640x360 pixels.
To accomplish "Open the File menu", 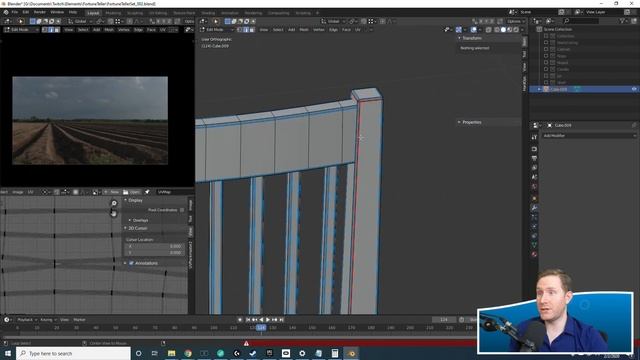I will click(15, 12).
